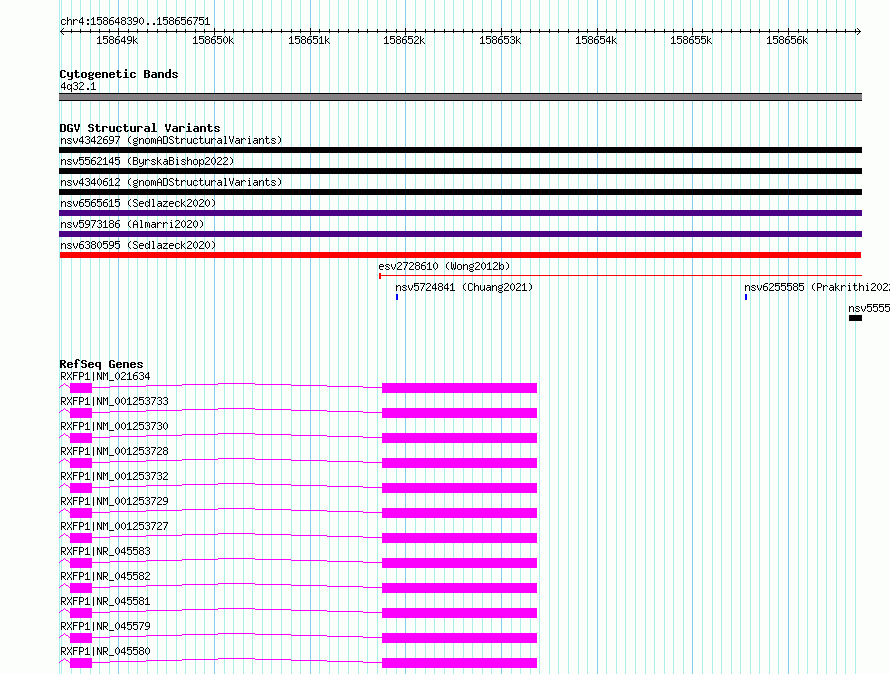
Task: Click the 158654k ruler tick label
Action: click(596, 40)
